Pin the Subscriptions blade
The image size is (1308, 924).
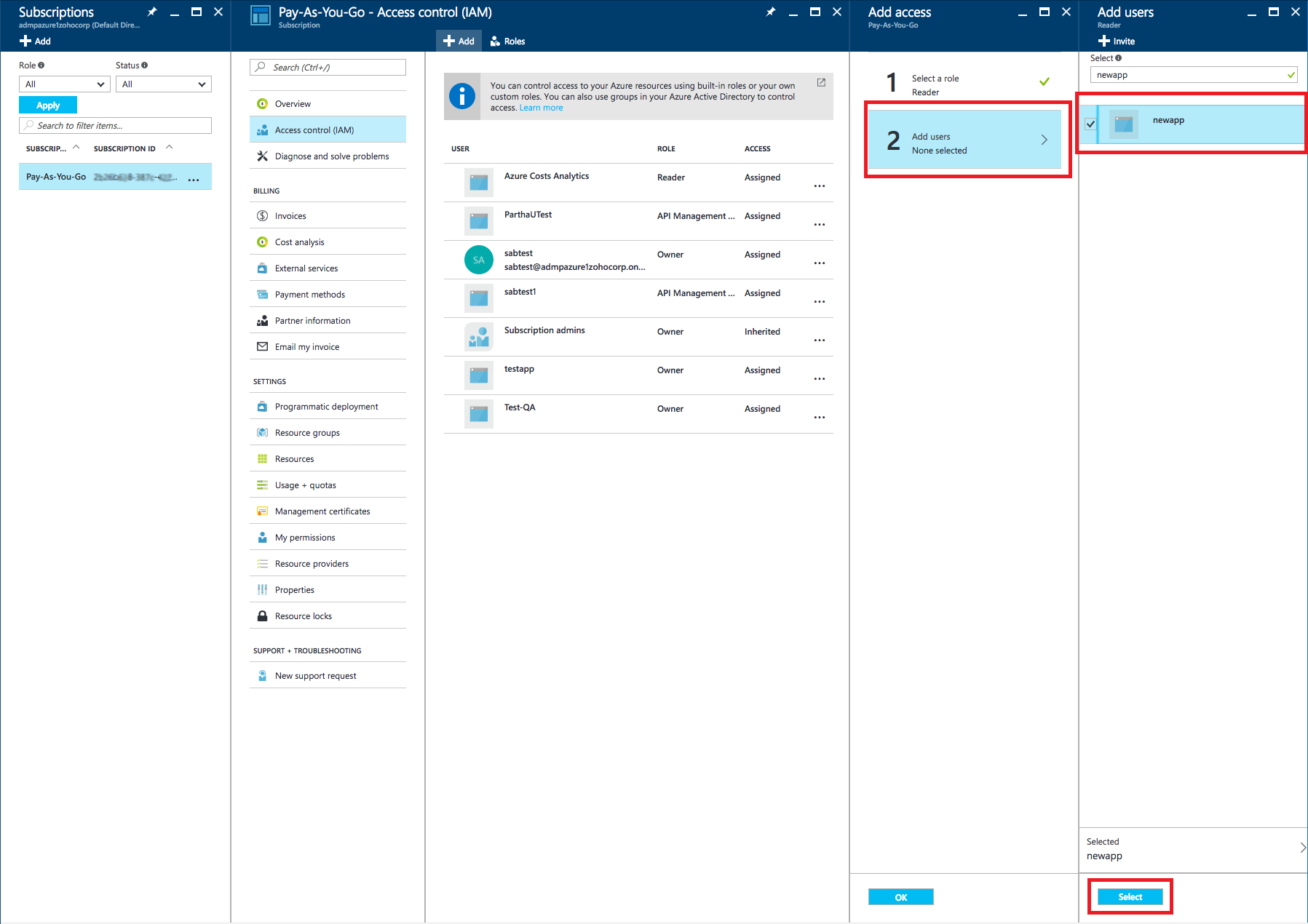pos(152,12)
